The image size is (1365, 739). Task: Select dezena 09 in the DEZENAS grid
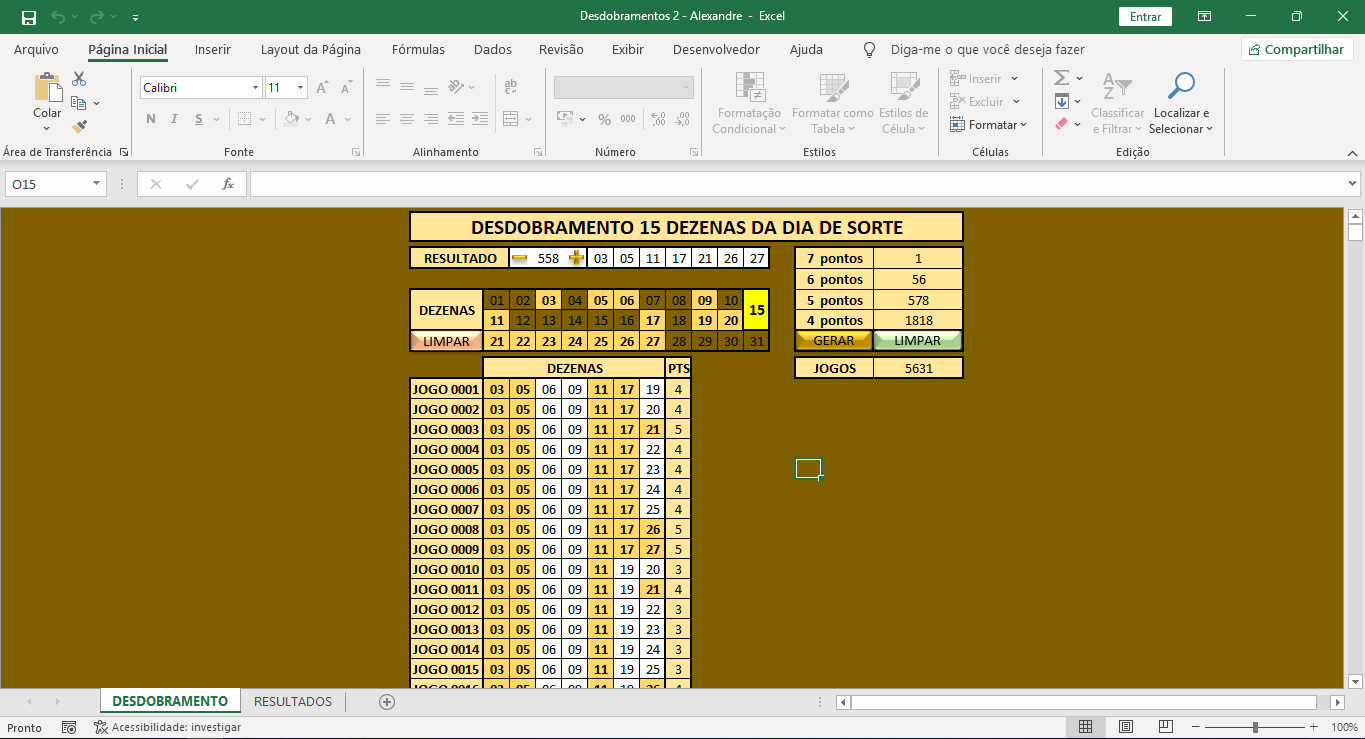[x=705, y=300]
